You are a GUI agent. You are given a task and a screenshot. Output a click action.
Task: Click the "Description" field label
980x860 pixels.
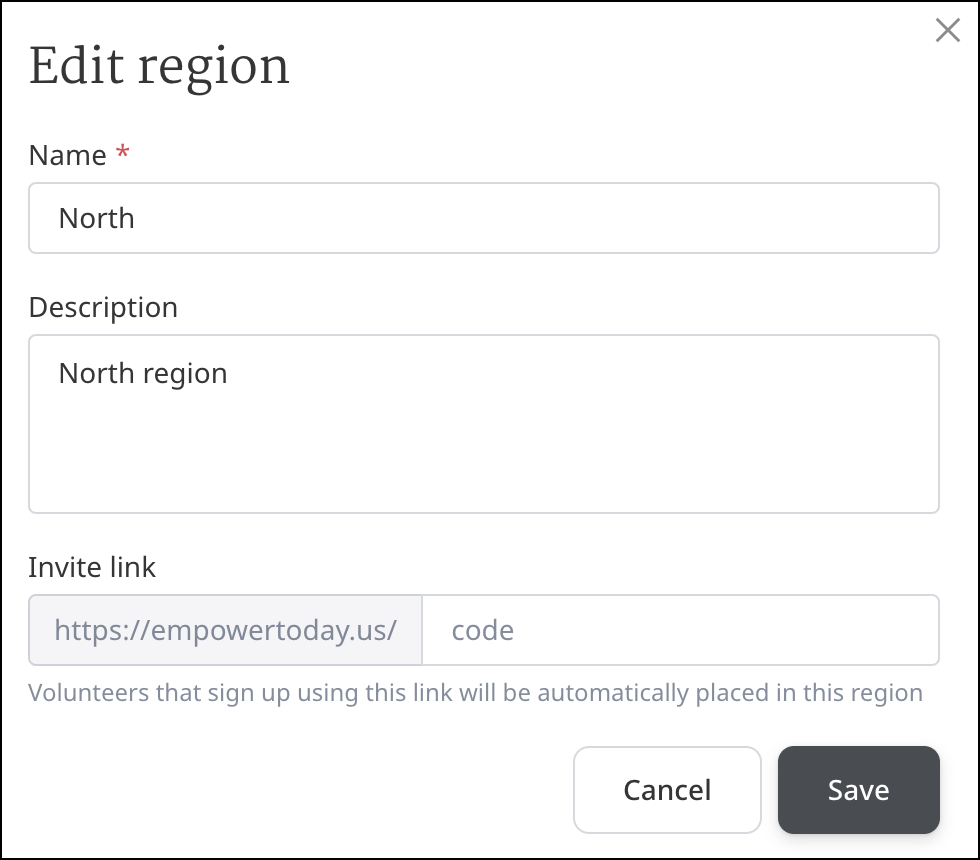click(103, 307)
